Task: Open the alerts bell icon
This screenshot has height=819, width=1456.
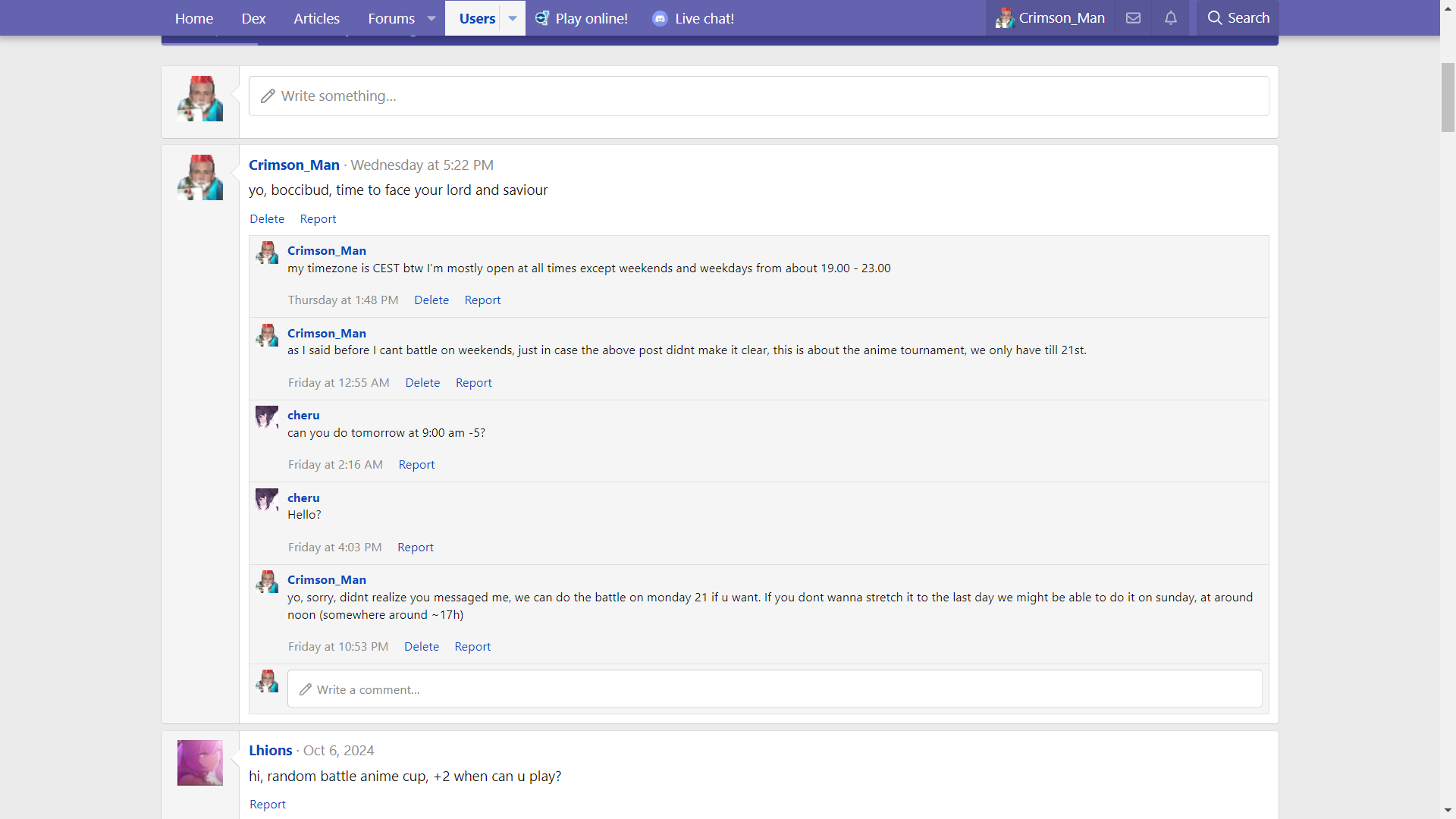Action: pos(1171,18)
